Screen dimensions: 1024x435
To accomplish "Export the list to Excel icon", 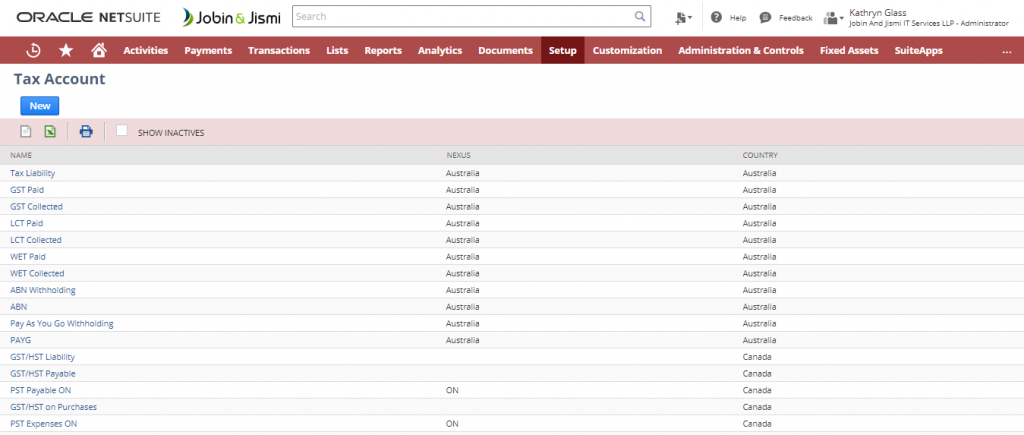I will pyautogui.click(x=49, y=131).
